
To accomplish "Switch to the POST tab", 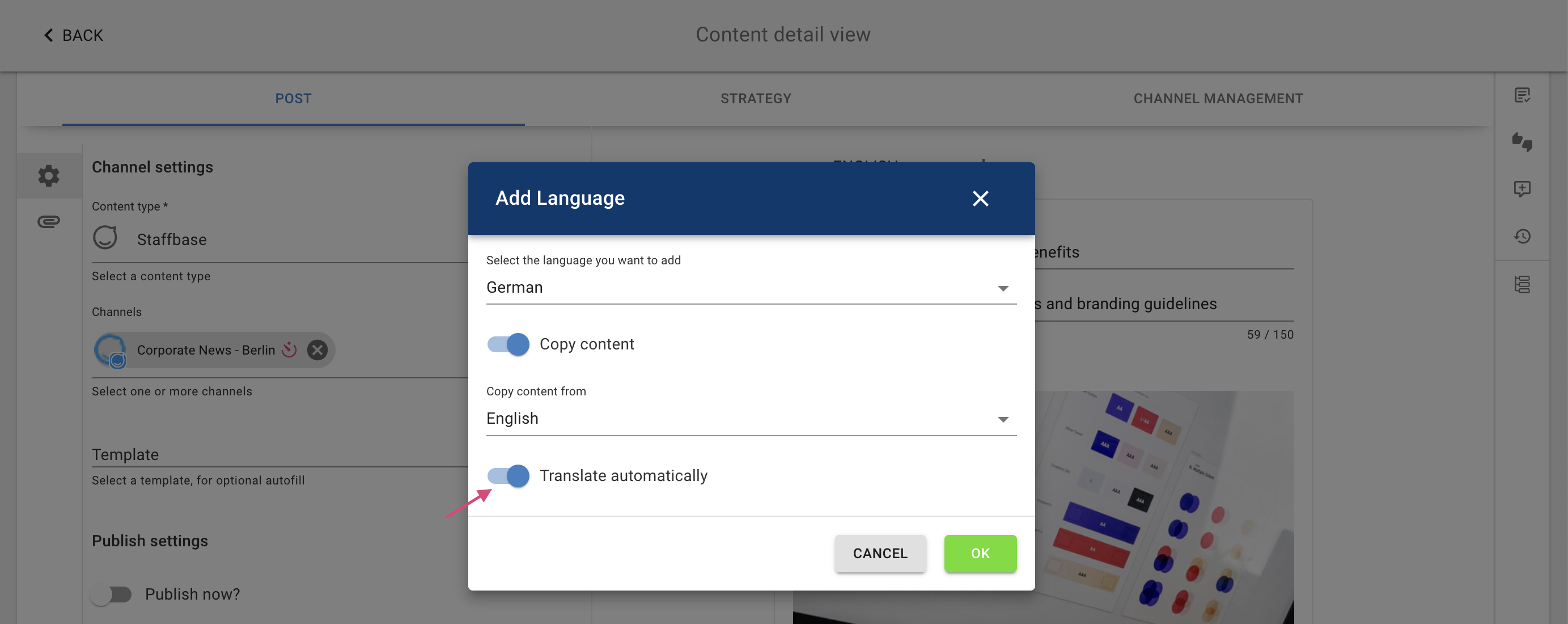I will click(x=294, y=99).
